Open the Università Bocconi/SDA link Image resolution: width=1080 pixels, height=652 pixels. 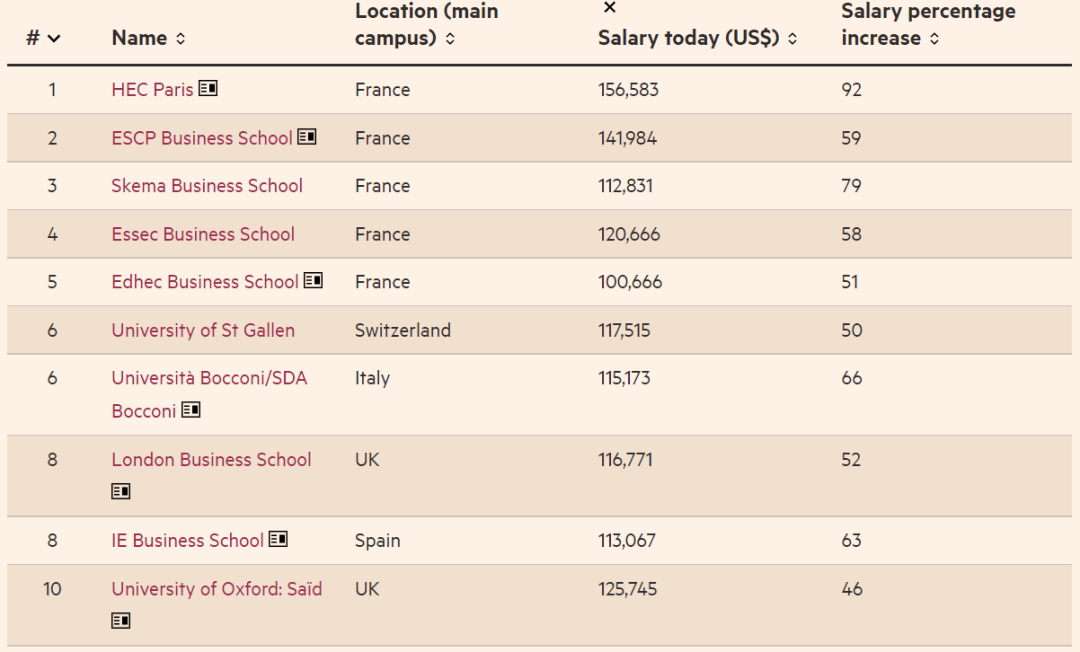pyautogui.click(x=209, y=378)
